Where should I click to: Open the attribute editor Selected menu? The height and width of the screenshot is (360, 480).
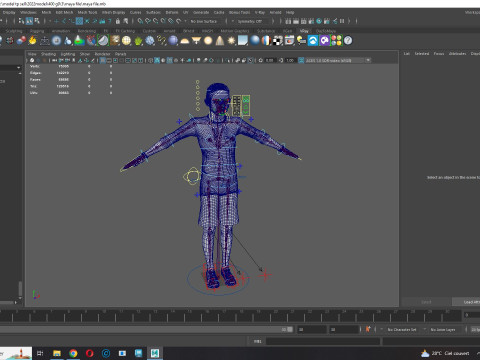click(422, 54)
